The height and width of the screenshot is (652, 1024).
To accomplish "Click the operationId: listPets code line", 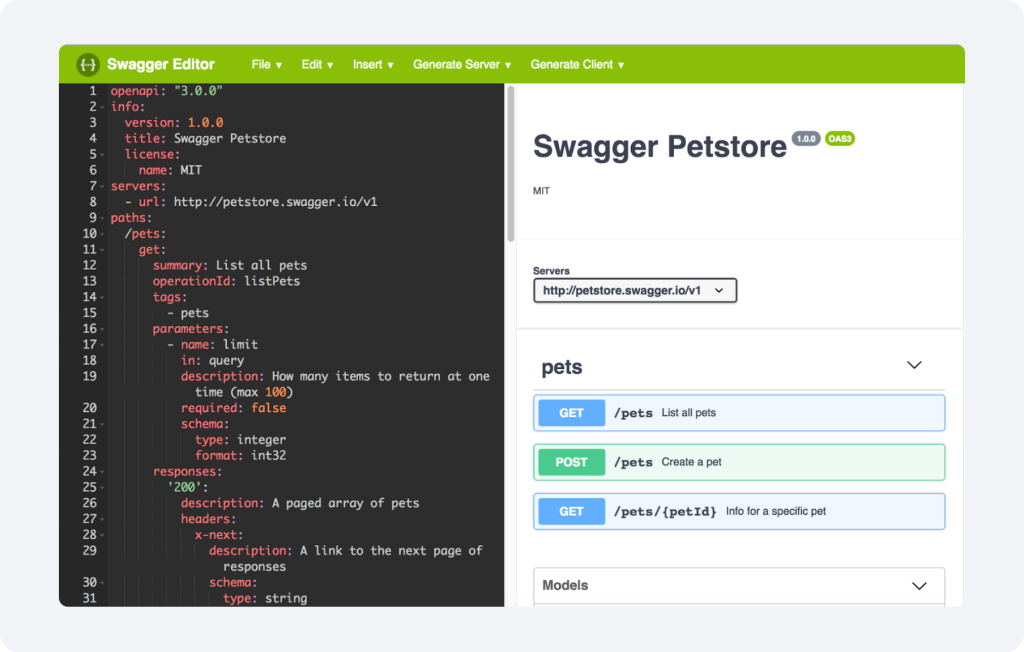I will click(226, 282).
